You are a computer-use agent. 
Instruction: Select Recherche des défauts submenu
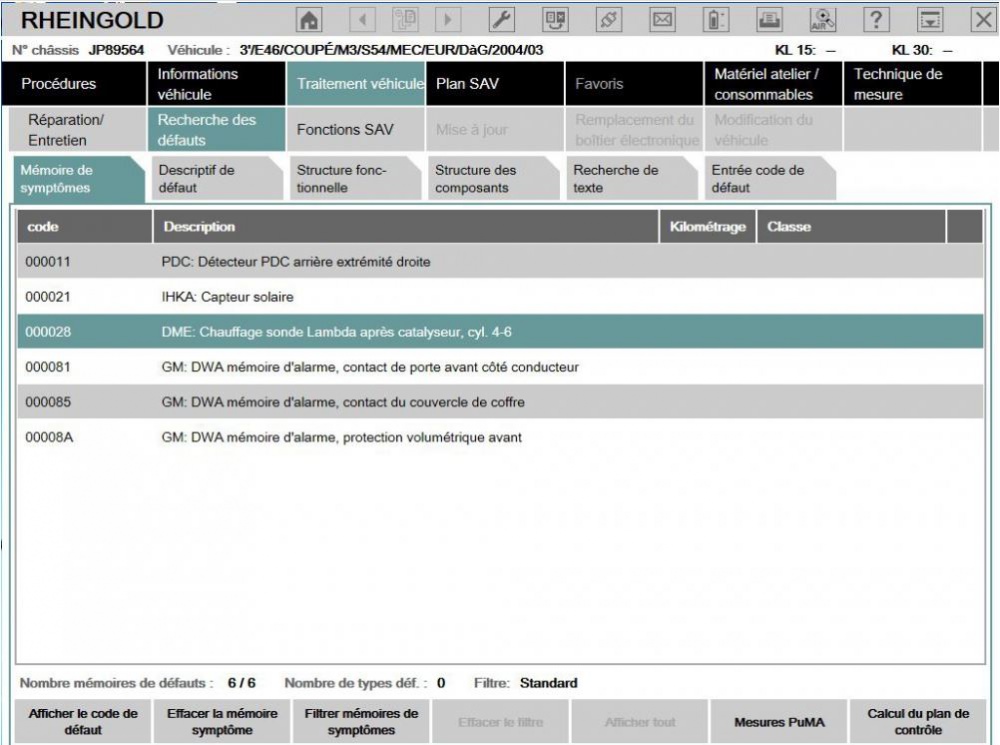(x=216, y=129)
